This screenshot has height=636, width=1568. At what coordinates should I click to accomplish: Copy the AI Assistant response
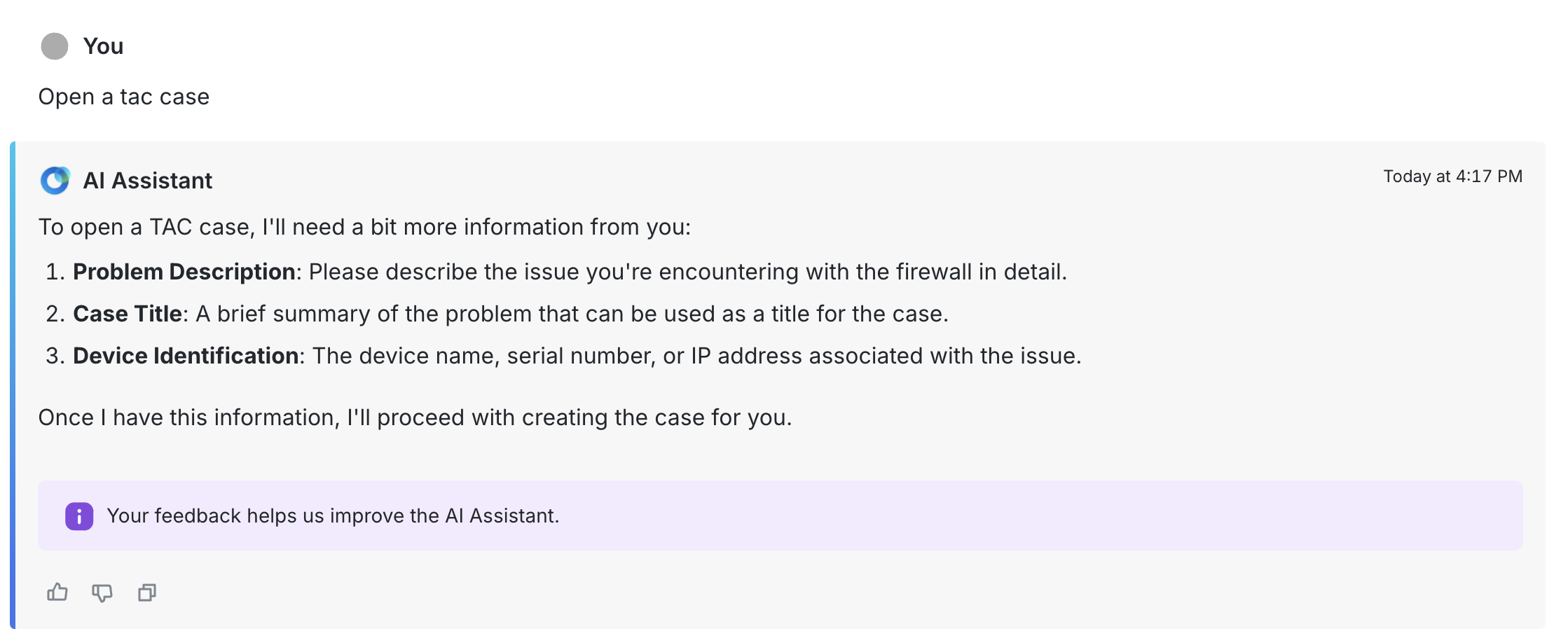147,593
